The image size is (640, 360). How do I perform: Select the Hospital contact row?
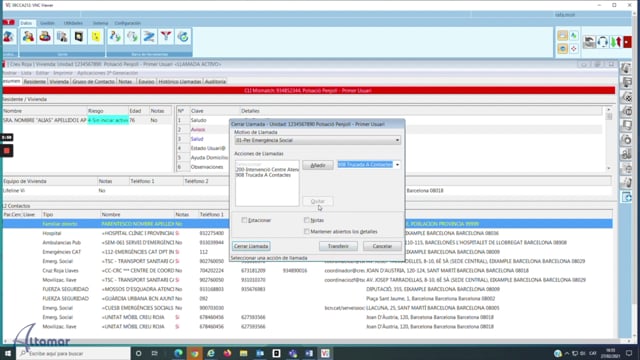tap(307, 233)
